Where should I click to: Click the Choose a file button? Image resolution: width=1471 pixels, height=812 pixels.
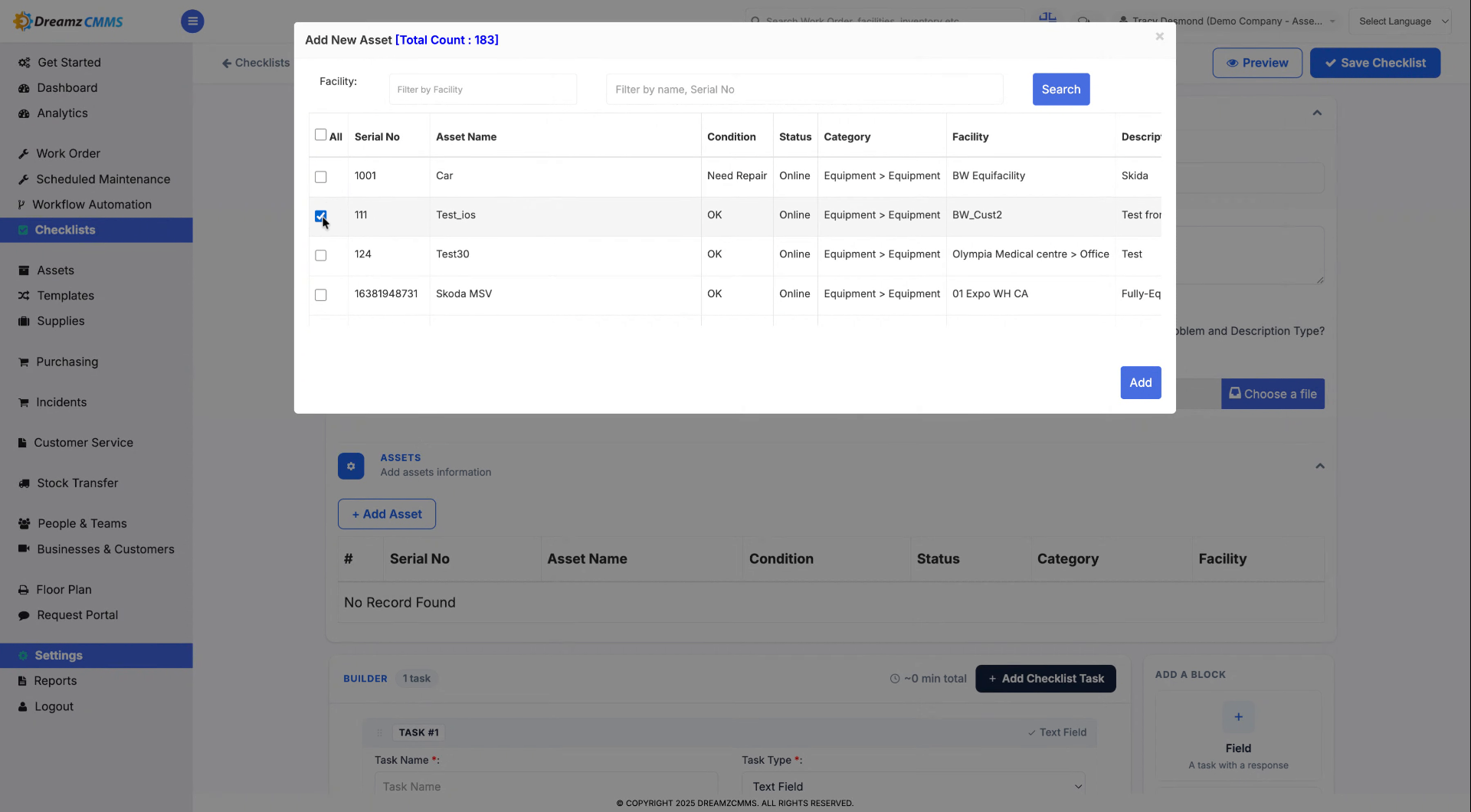point(1272,394)
